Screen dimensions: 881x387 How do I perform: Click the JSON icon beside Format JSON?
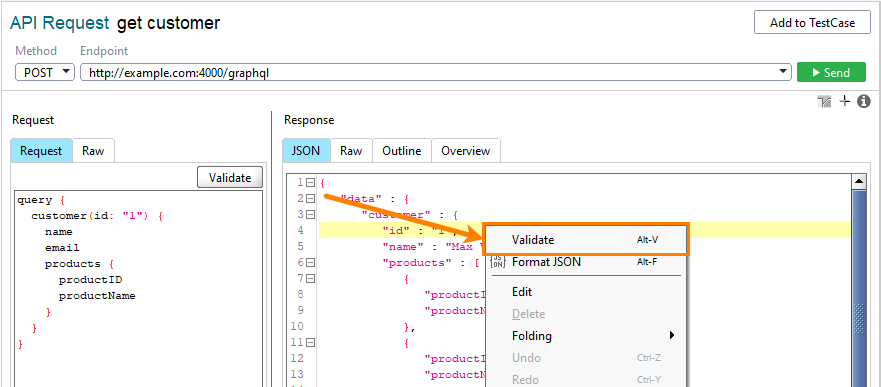click(498, 262)
